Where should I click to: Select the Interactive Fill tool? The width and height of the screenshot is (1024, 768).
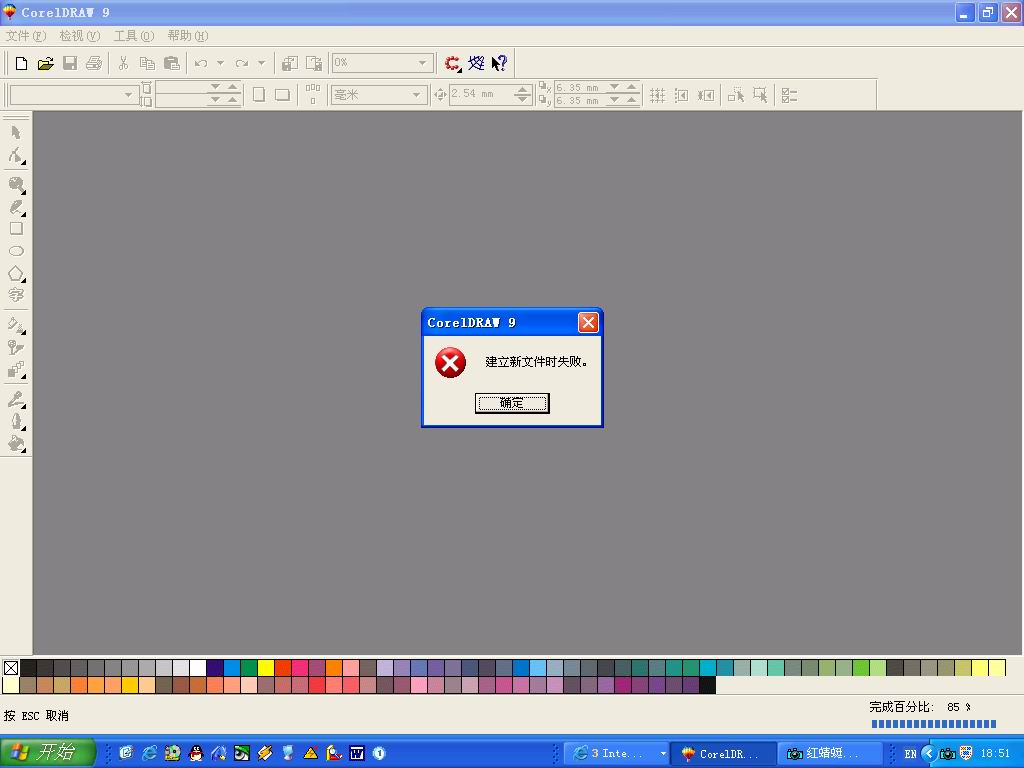pos(16,325)
